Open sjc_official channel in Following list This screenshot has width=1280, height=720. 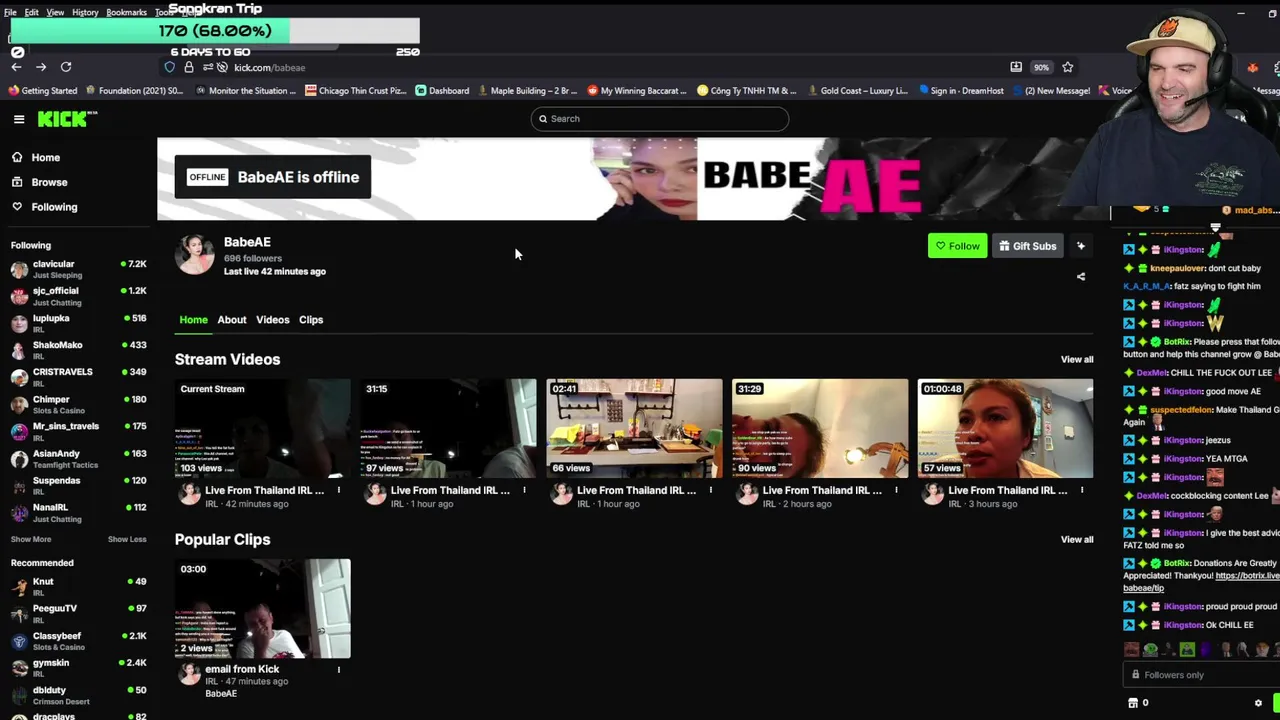click(78, 296)
